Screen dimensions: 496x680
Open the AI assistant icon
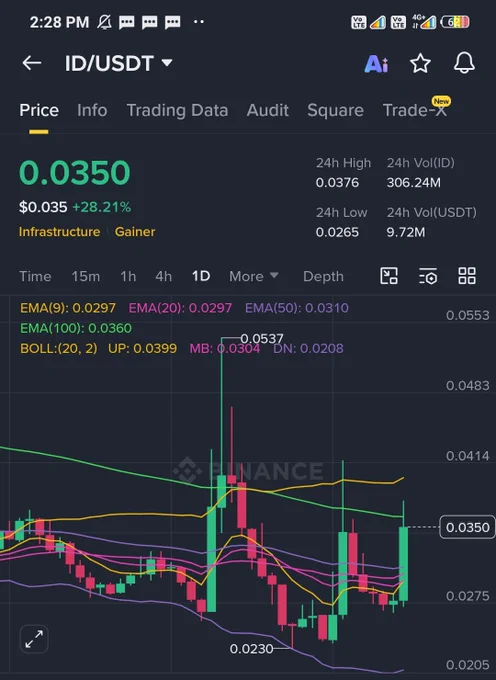click(376, 64)
